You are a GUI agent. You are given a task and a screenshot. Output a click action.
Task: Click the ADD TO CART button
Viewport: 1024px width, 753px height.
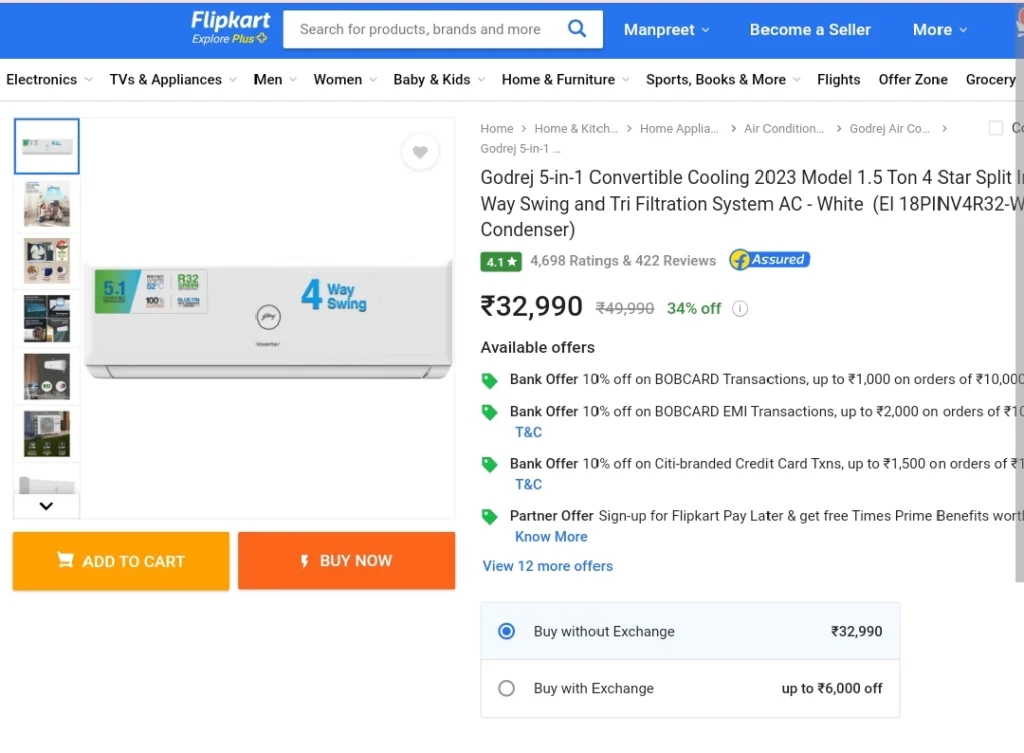point(121,561)
